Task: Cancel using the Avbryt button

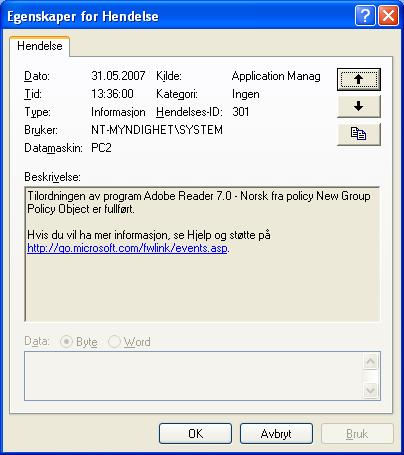Action: click(x=276, y=434)
